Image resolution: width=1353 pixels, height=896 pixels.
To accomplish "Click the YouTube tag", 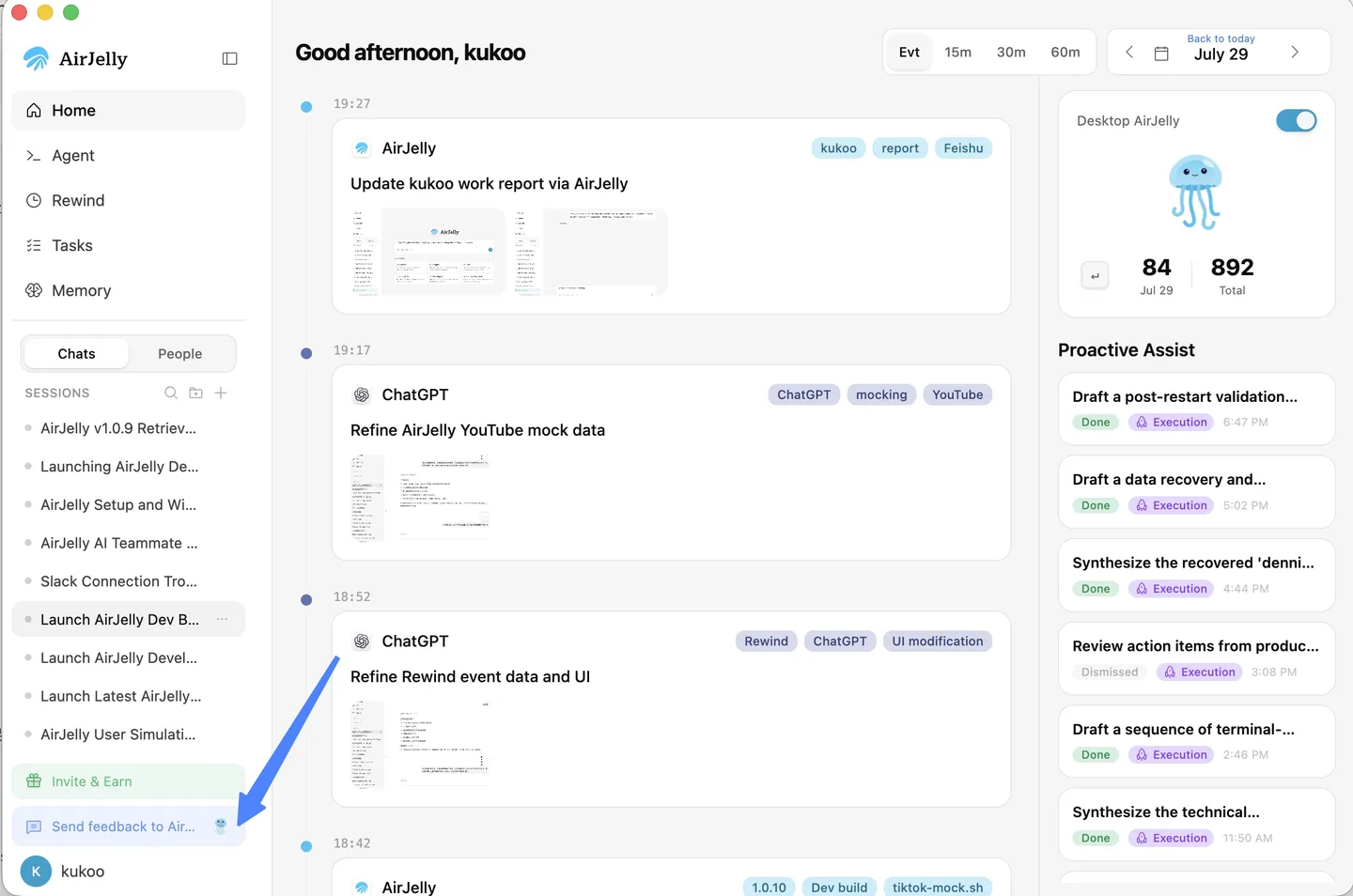I will 957,395.
